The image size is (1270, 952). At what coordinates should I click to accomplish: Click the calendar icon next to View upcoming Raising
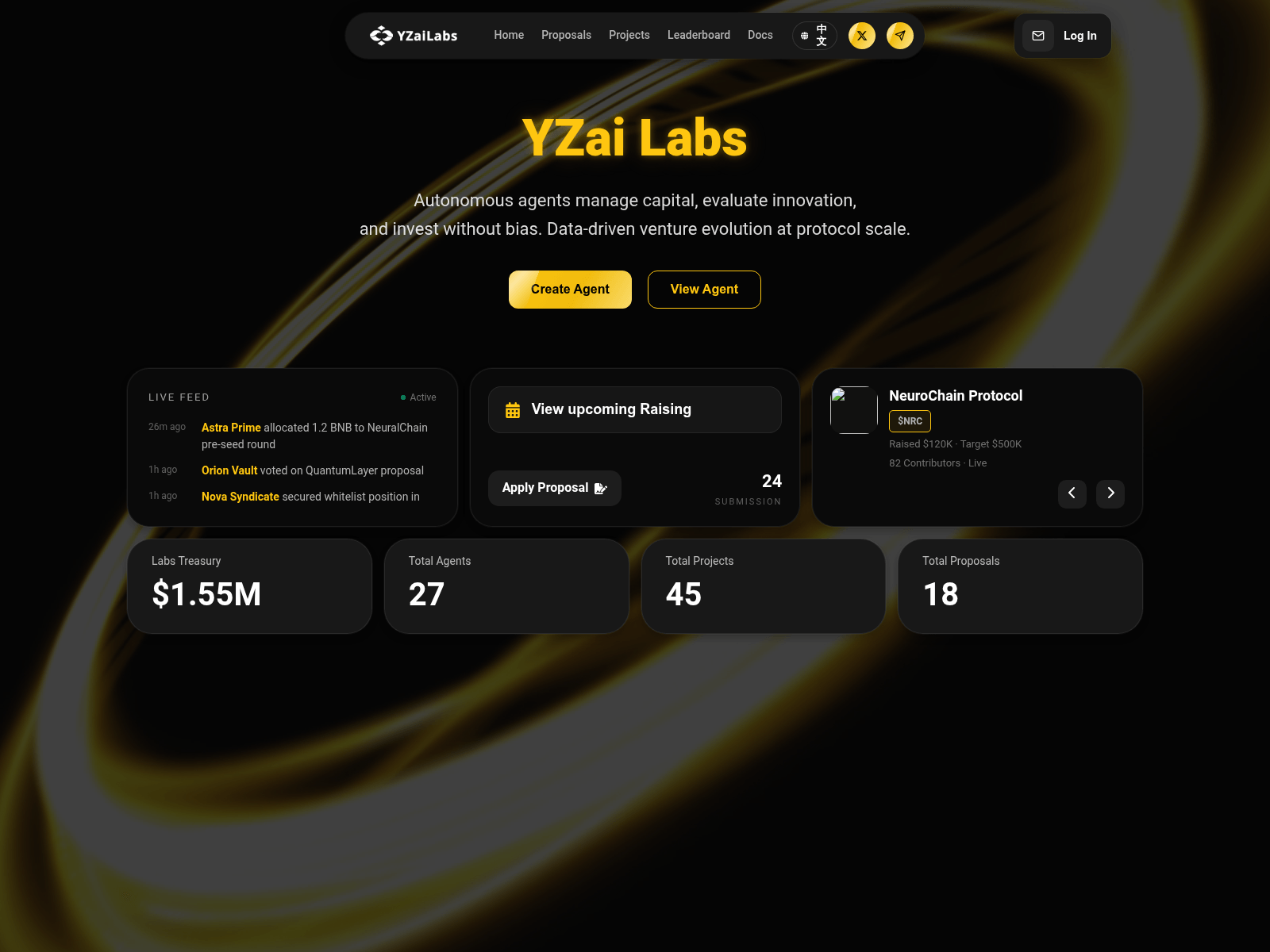(511, 409)
